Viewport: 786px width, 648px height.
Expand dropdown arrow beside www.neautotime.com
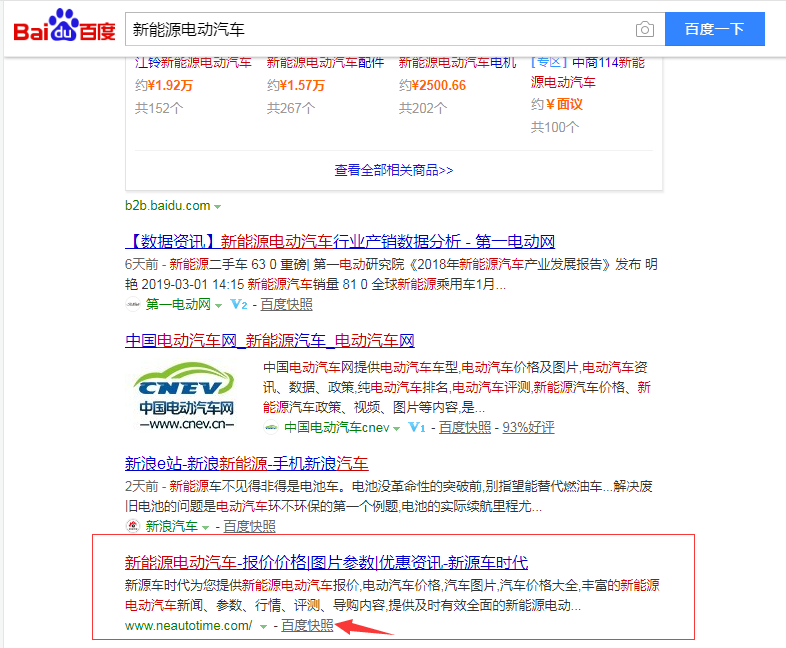[263, 626]
